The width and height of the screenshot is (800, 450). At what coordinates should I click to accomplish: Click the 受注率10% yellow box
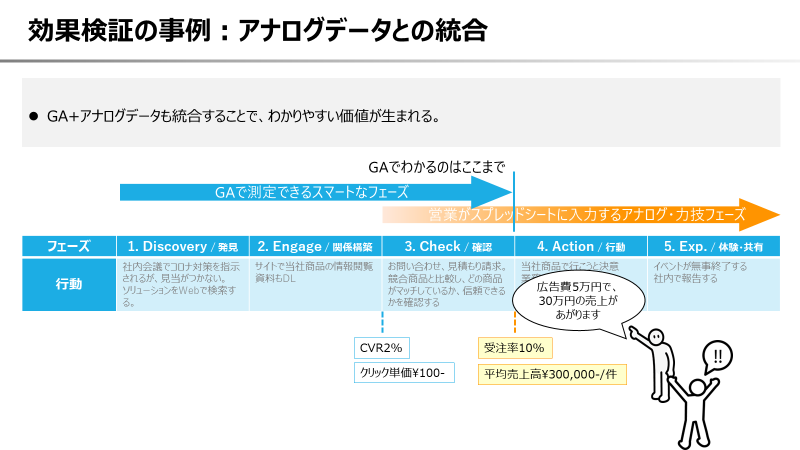coord(514,348)
